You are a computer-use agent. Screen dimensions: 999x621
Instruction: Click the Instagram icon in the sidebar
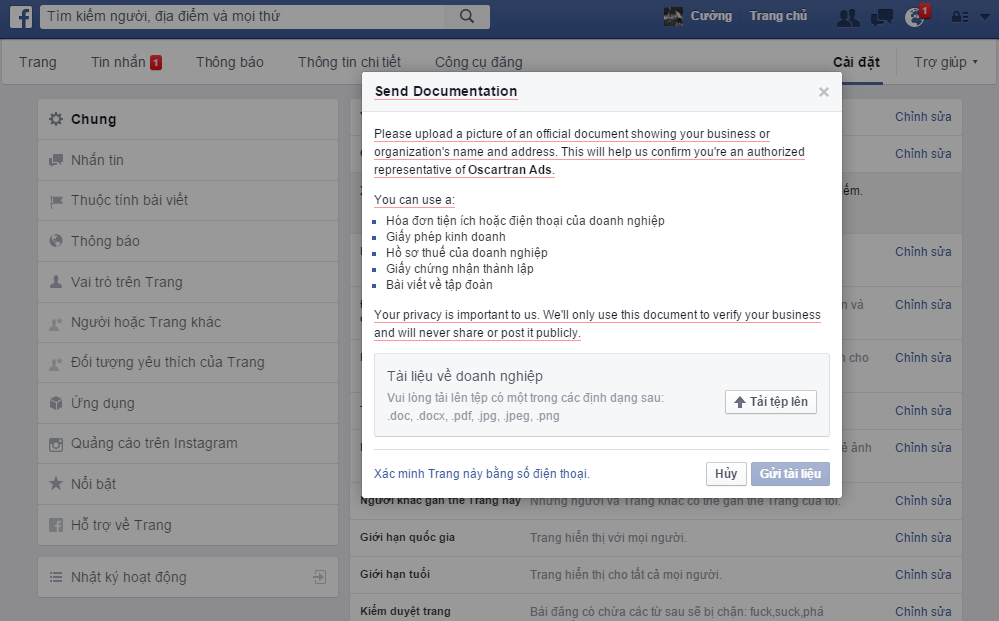coord(56,444)
